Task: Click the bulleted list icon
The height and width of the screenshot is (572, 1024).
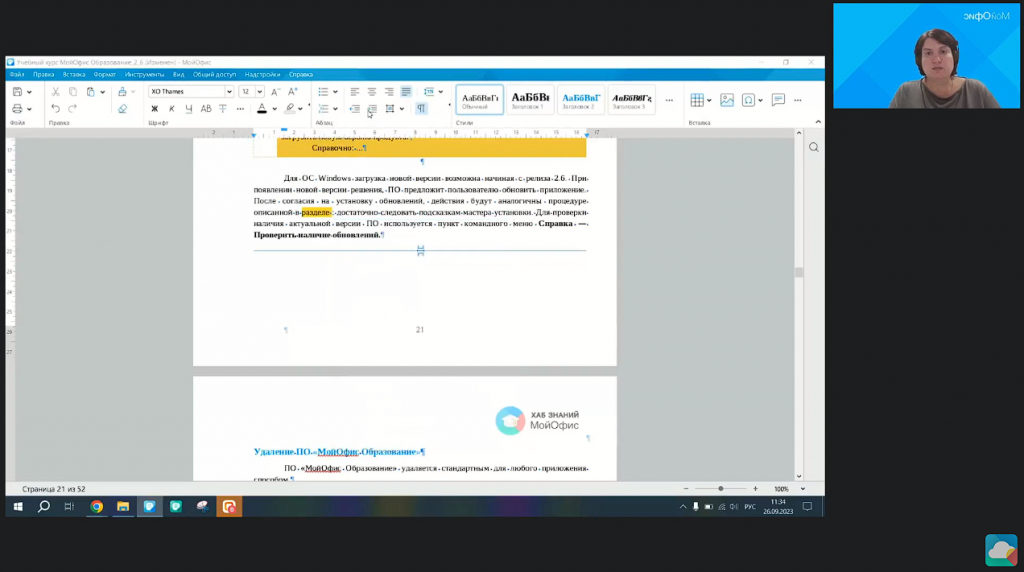Action: 323,92
